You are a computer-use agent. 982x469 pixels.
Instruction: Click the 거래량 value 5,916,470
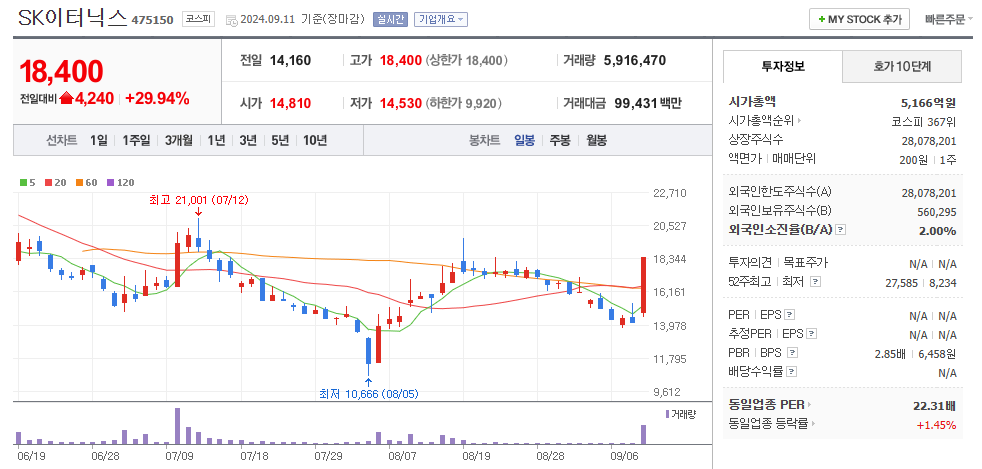tap(635, 61)
